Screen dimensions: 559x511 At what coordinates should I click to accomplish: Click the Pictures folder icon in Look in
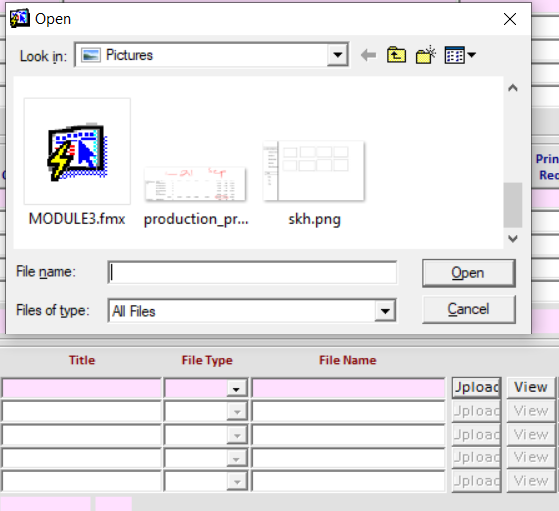coord(91,55)
